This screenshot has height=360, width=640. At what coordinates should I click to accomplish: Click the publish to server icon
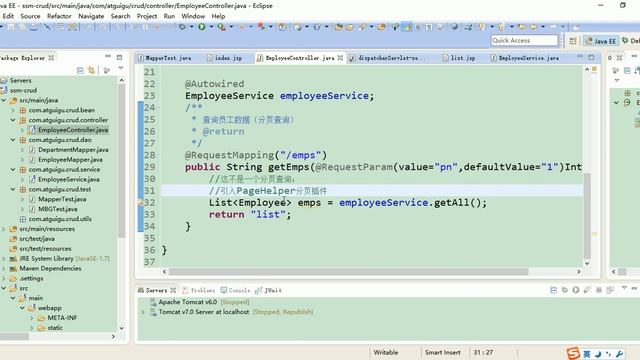click(610, 290)
